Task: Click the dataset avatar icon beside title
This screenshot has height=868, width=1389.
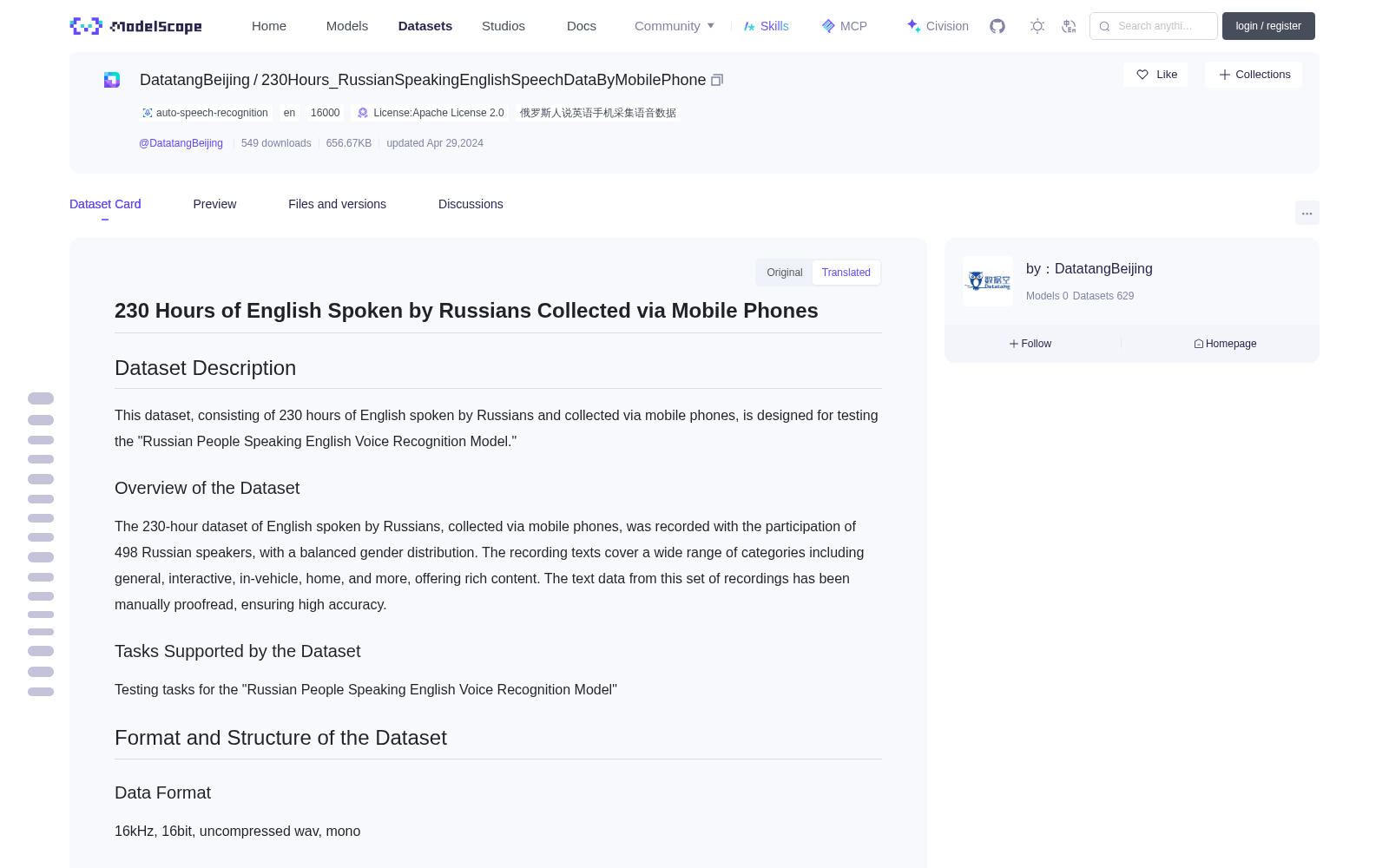Action: pos(112,80)
